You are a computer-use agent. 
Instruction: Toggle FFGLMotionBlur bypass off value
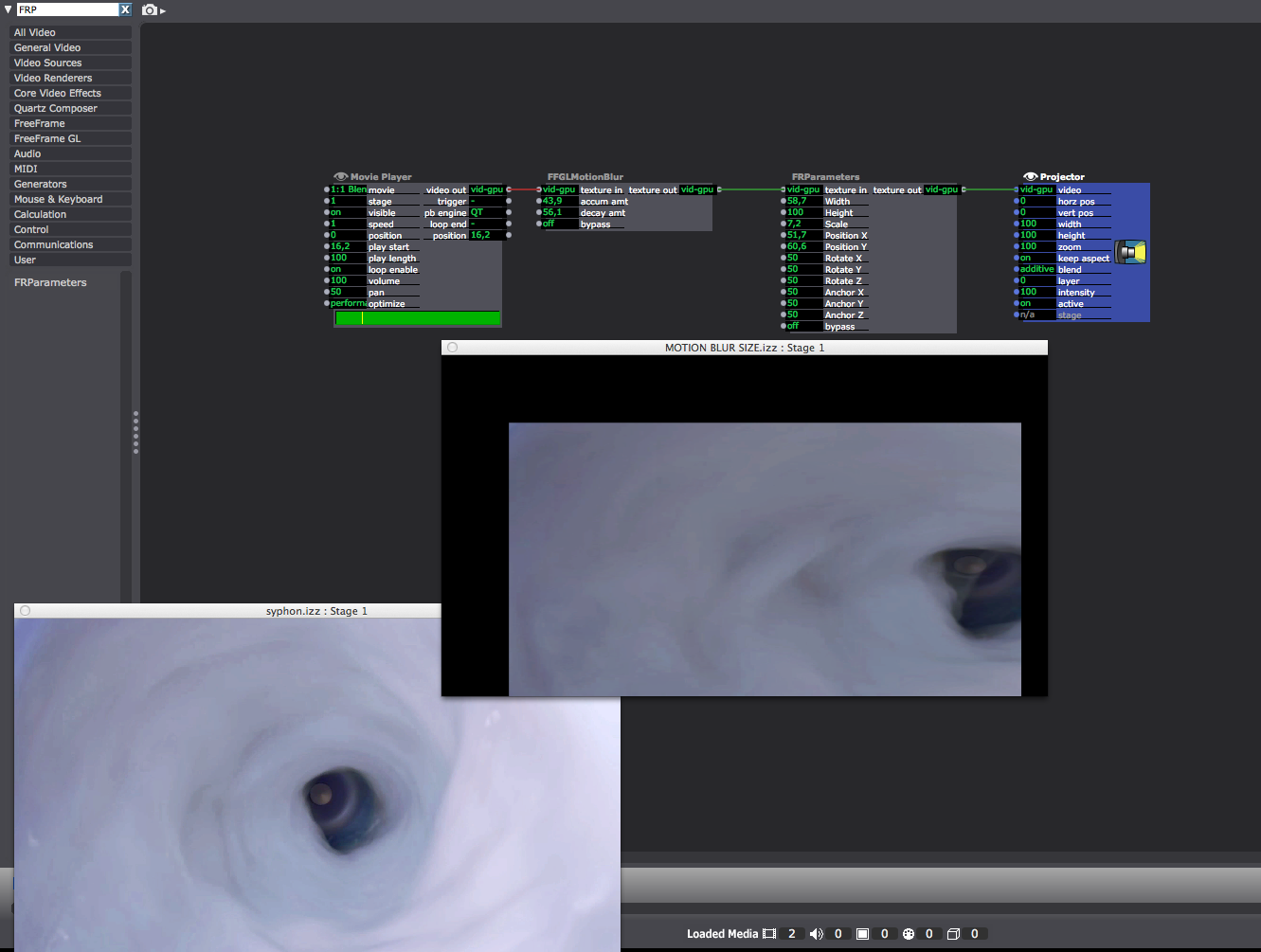[x=559, y=224]
